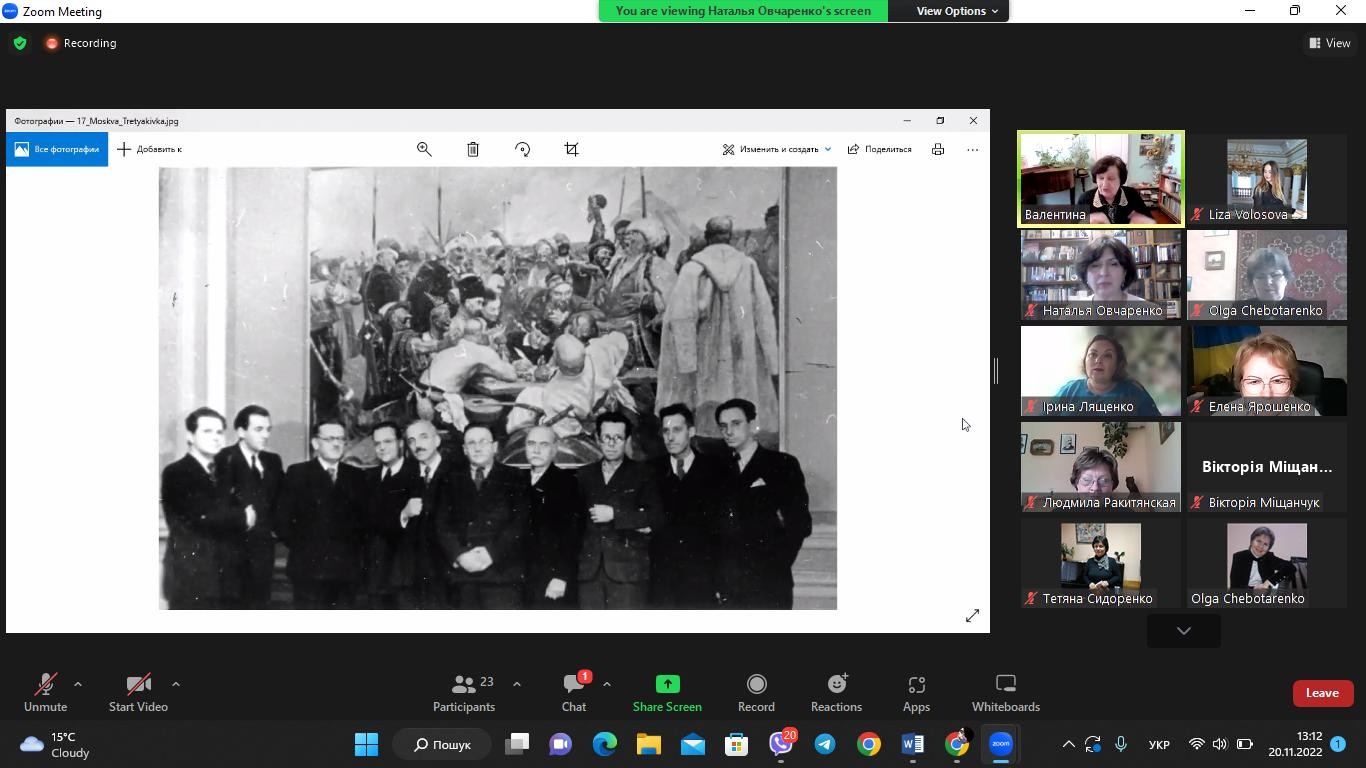Show hidden system tray icons
The height and width of the screenshot is (768, 1366).
[x=1068, y=744]
